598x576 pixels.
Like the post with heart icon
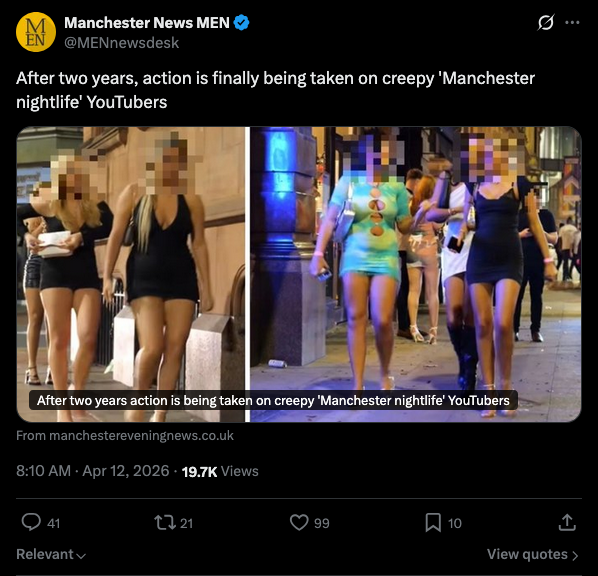[x=299, y=523]
